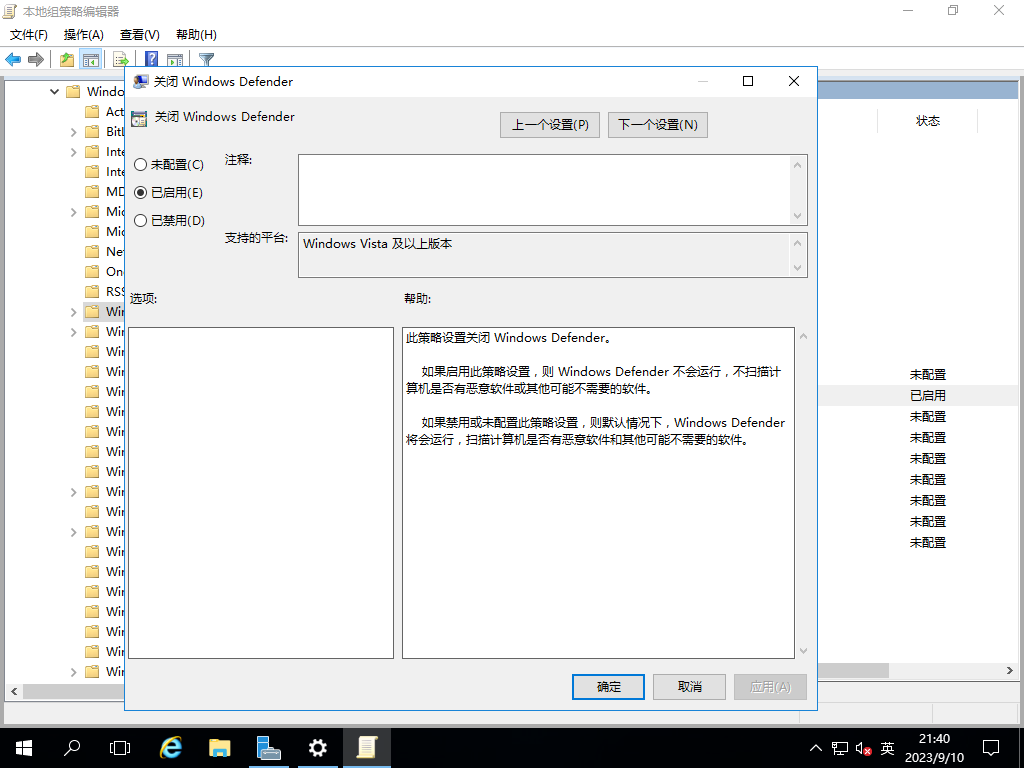
Task: Open the notification center icon
Action: click(991, 748)
